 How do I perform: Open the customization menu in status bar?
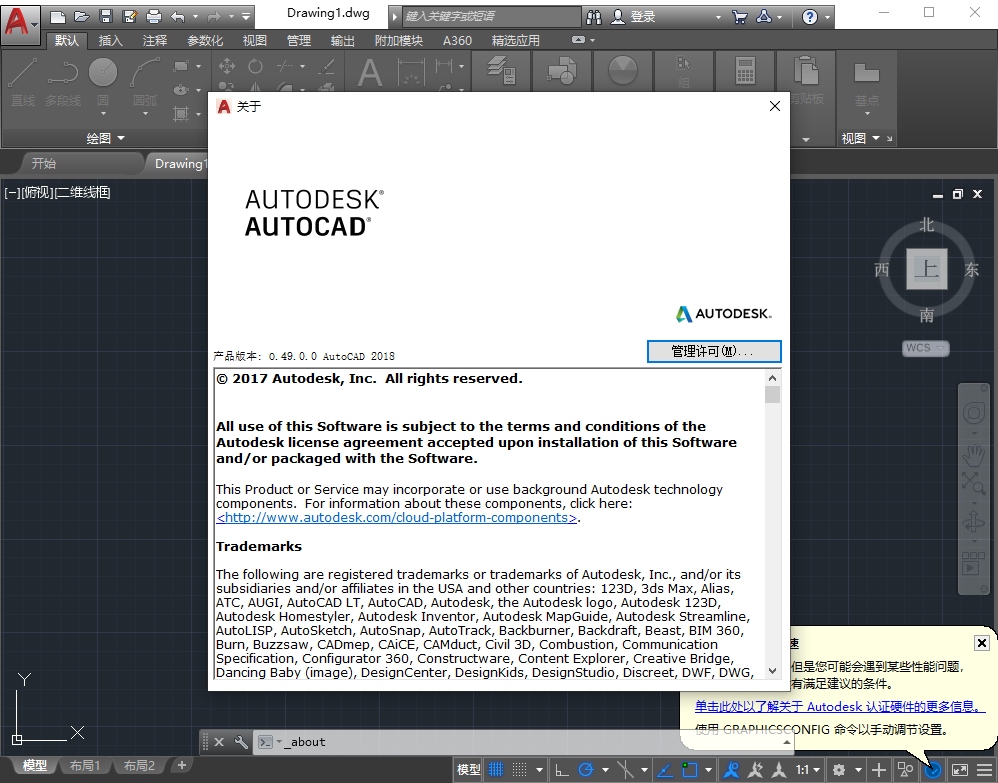click(x=985, y=769)
